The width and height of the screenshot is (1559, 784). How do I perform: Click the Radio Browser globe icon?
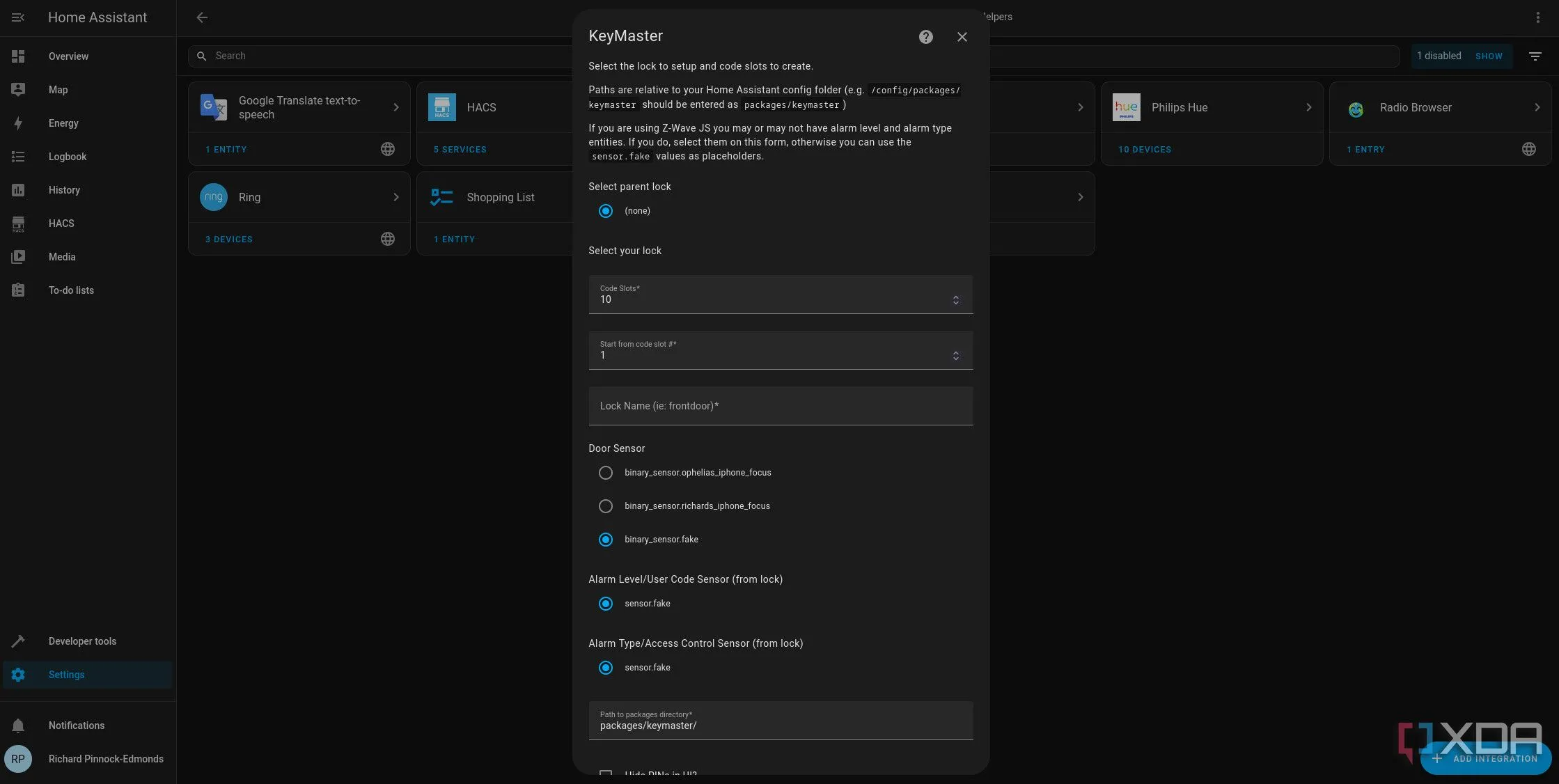[1528, 149]
